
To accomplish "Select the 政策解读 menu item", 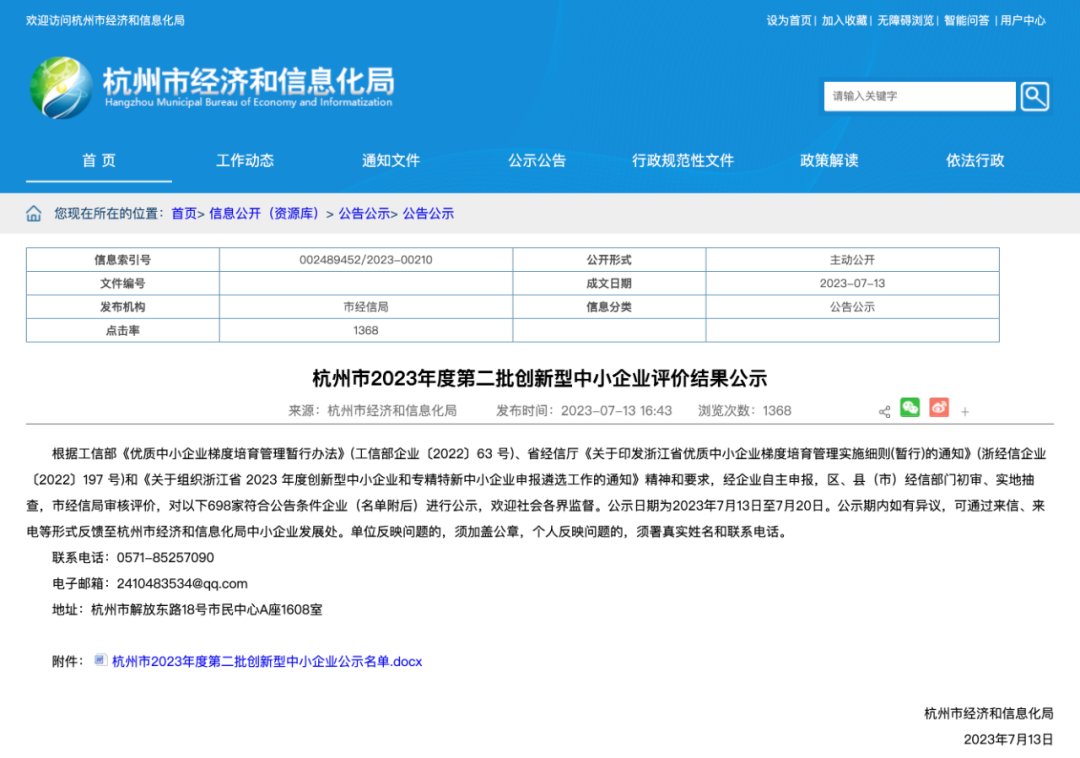I will [x=829, y=160].
